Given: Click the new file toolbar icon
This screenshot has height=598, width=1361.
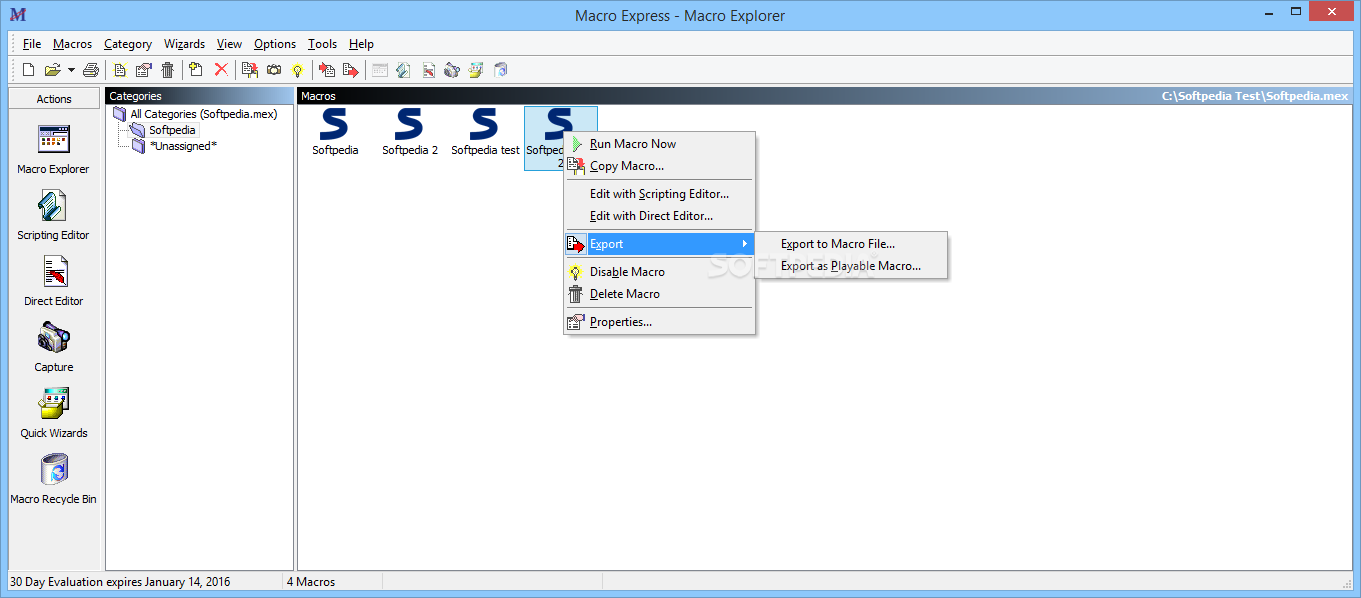Looking at the screenshot, I should click(x=28, y=70).
